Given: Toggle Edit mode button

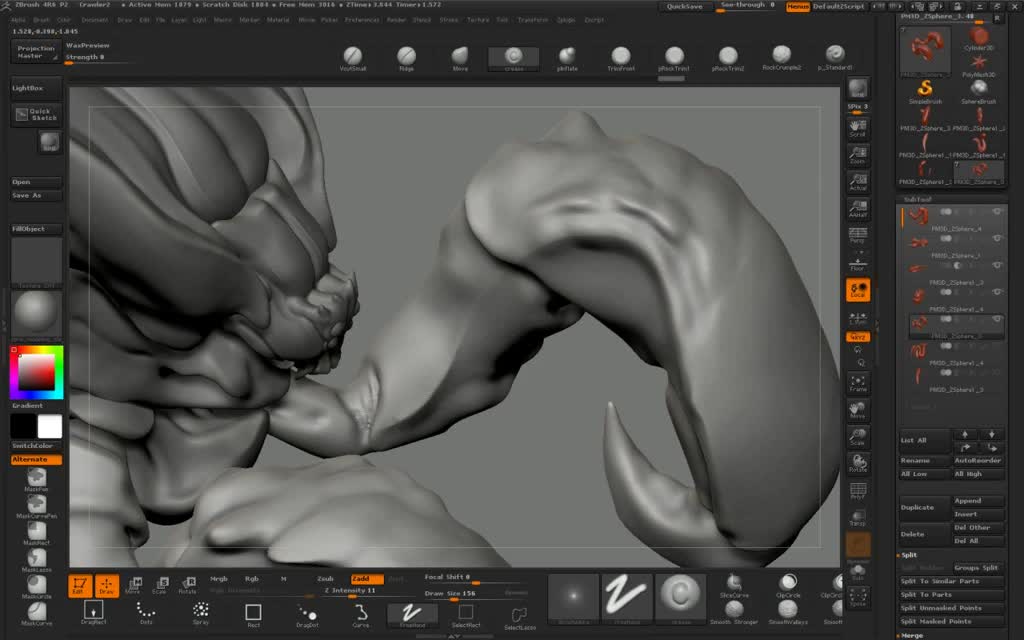Looking at the screenshot, I should click(80, 585).
